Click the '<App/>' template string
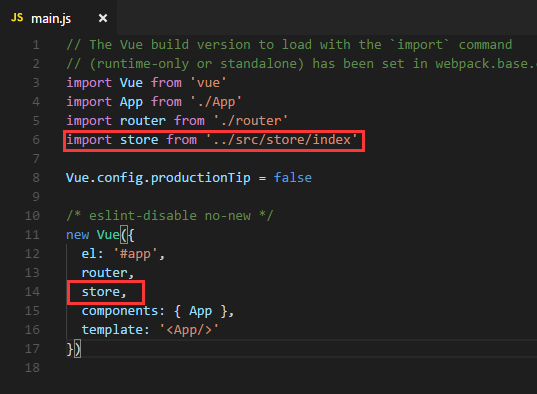Image resolution: width=537 pixels, height=394 pixels. [189, 330]
